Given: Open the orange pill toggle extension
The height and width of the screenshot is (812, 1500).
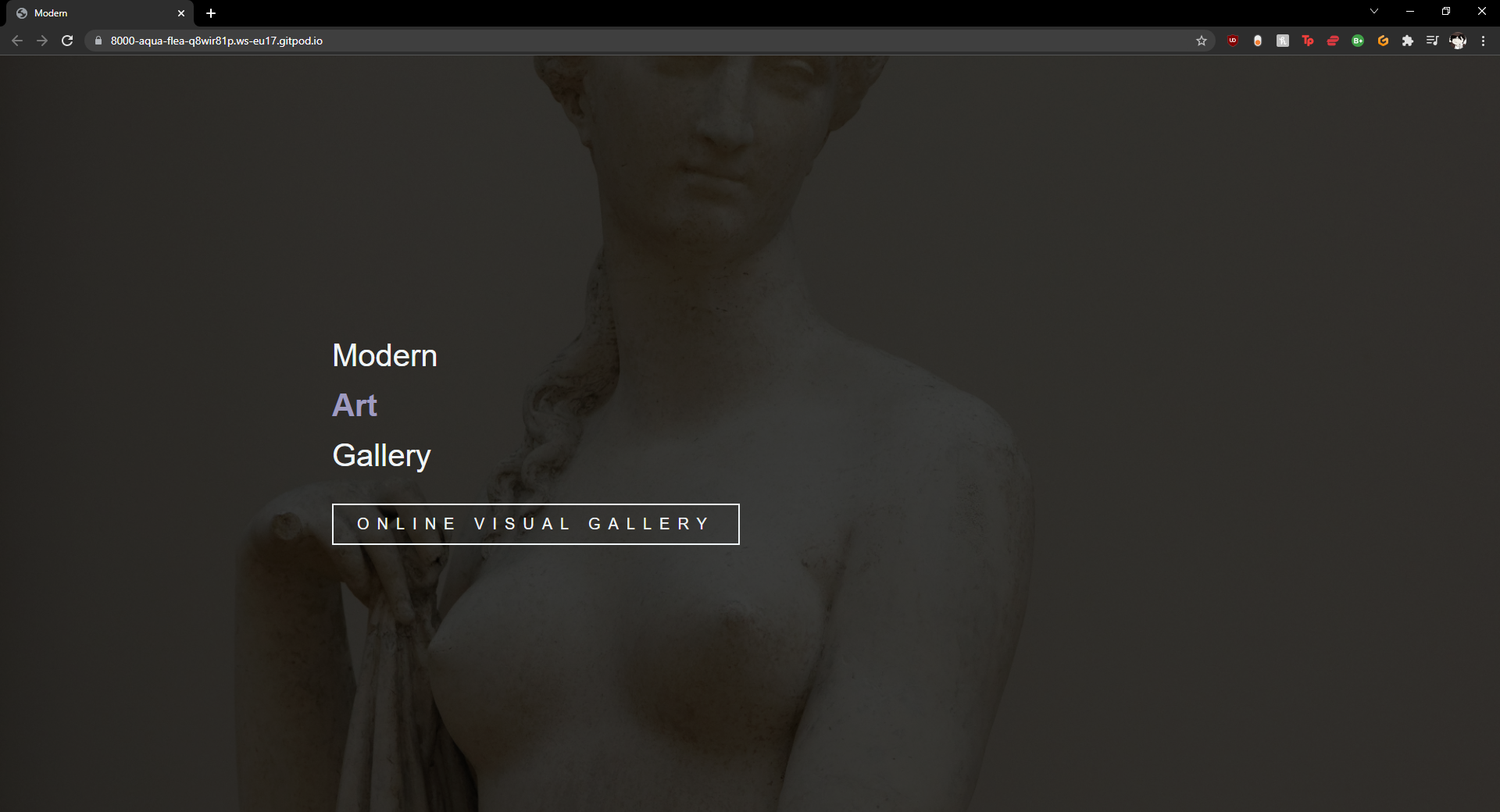Looking at the screenshot, I should tap(1258, 41).
